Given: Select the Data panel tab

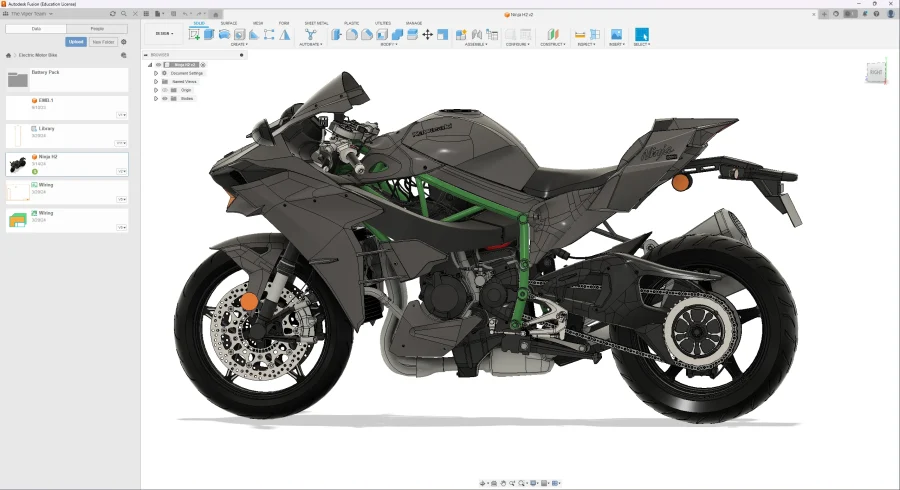Looking at the screenshot, I should (x=36, y=29).
